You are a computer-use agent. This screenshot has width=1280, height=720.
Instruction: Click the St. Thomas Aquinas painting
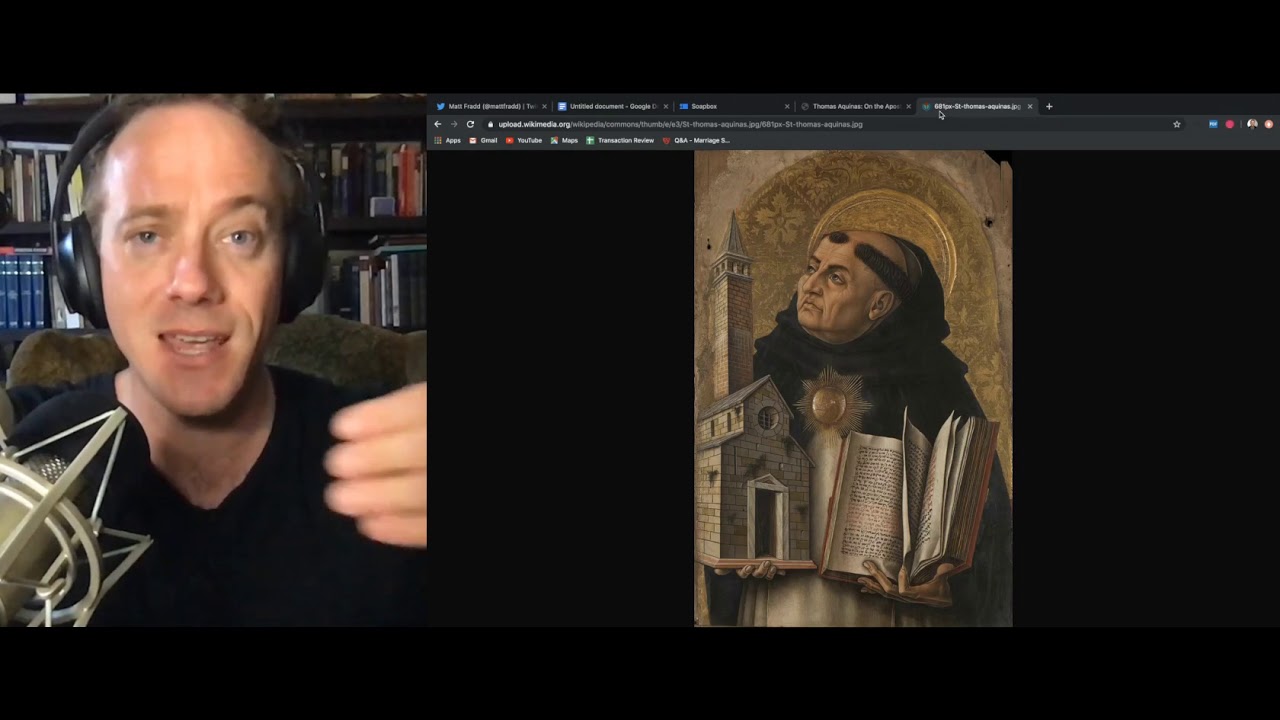pos(853,389)
